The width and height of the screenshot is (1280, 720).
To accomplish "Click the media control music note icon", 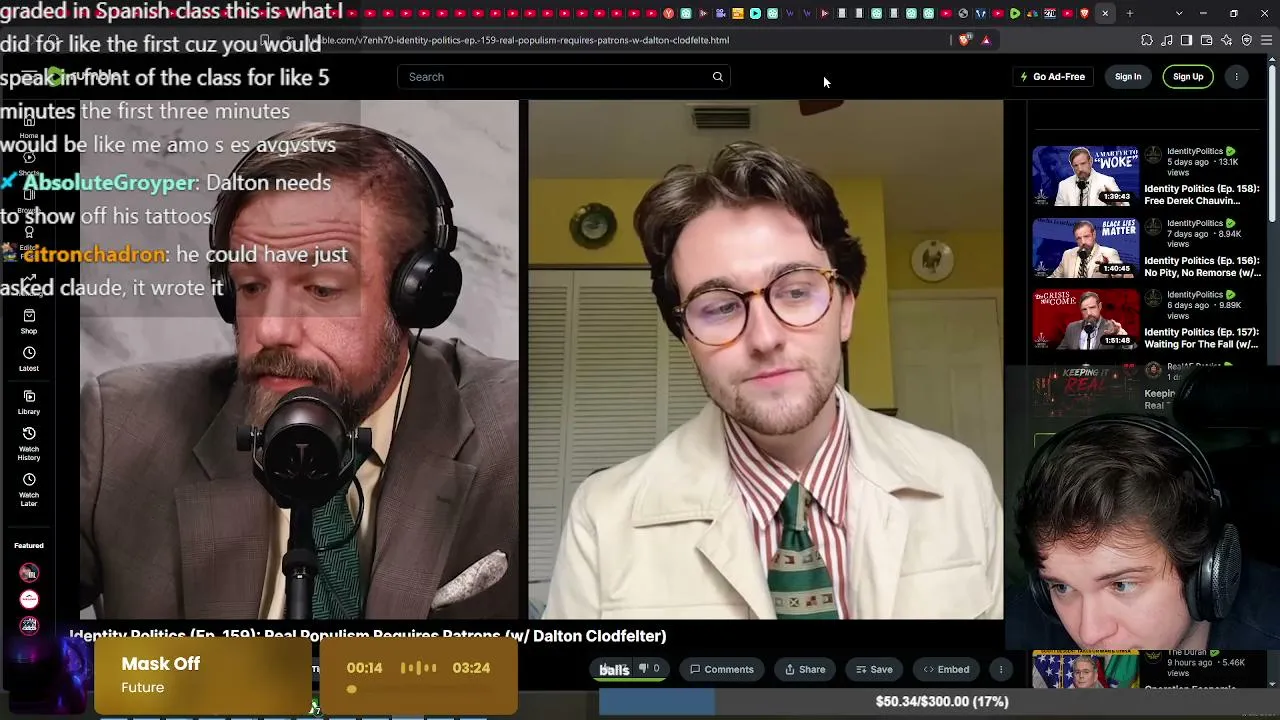I will tap(1166, 40).
